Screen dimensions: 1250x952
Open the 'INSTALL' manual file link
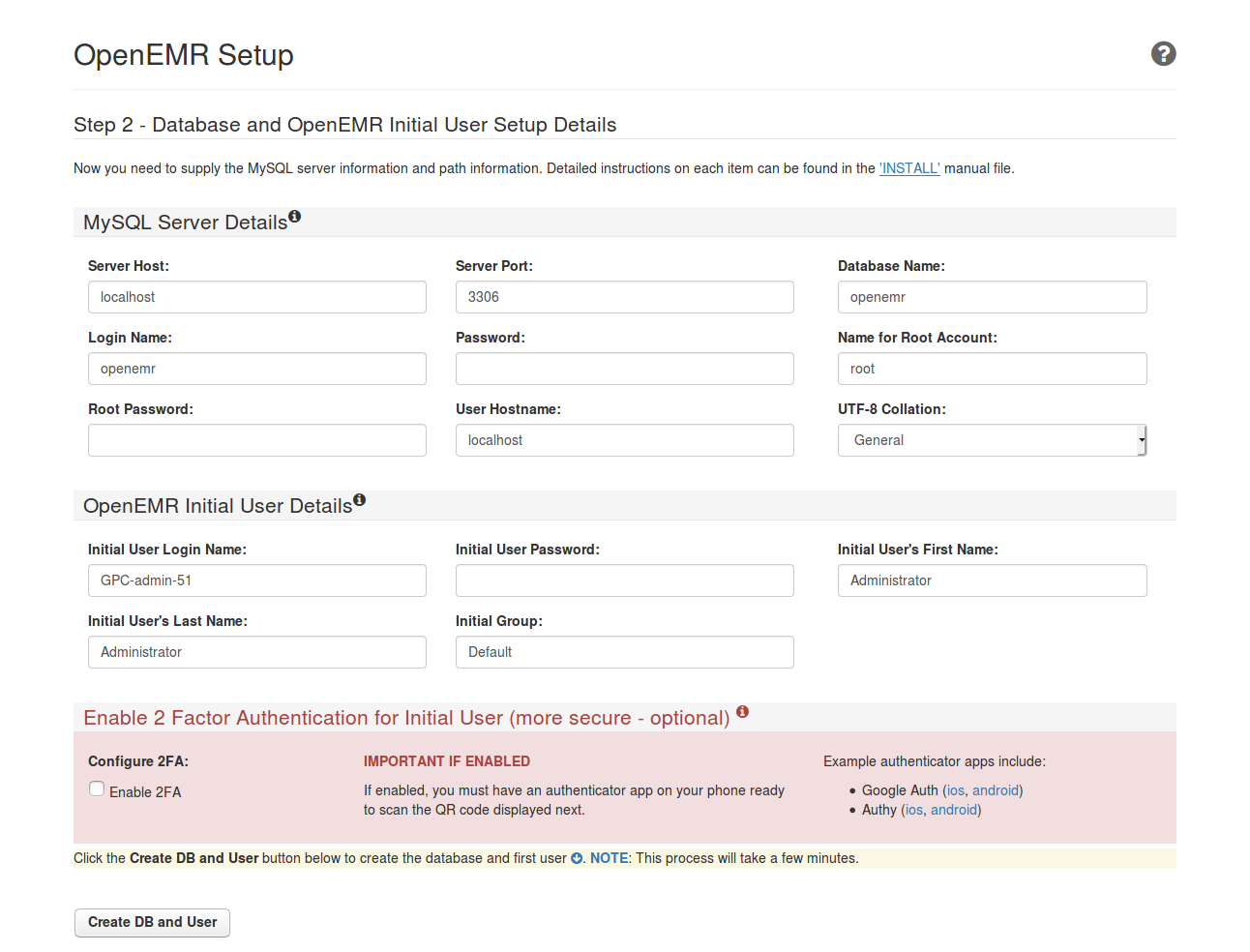click(x=908, y=168)
